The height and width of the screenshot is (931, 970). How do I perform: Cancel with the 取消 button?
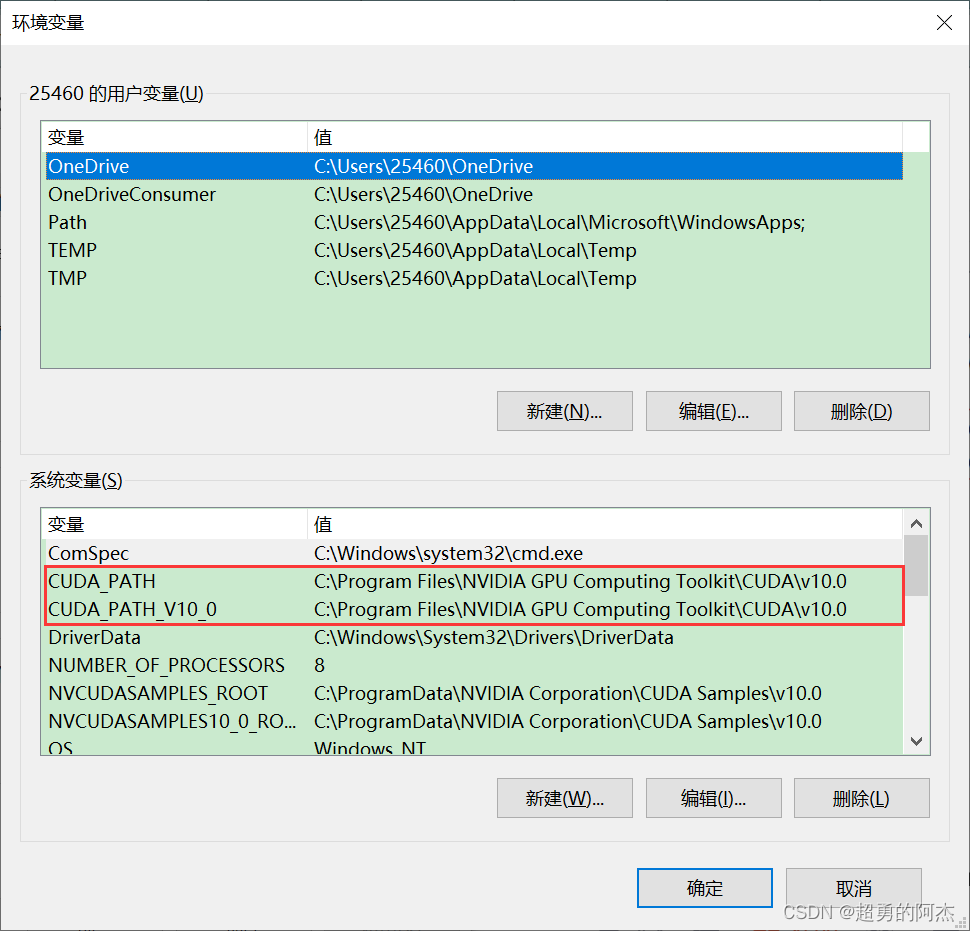(854, 888)
